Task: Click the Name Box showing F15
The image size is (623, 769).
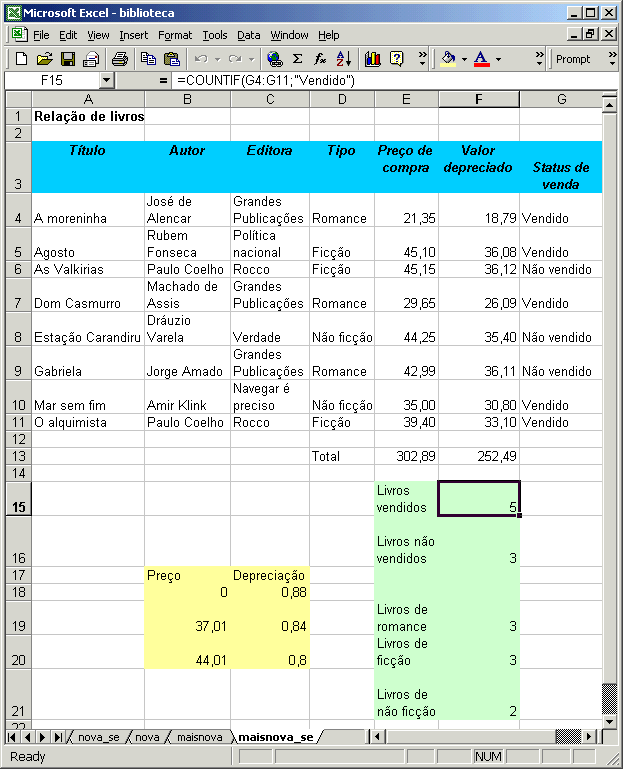Action: tap(52, 80)
